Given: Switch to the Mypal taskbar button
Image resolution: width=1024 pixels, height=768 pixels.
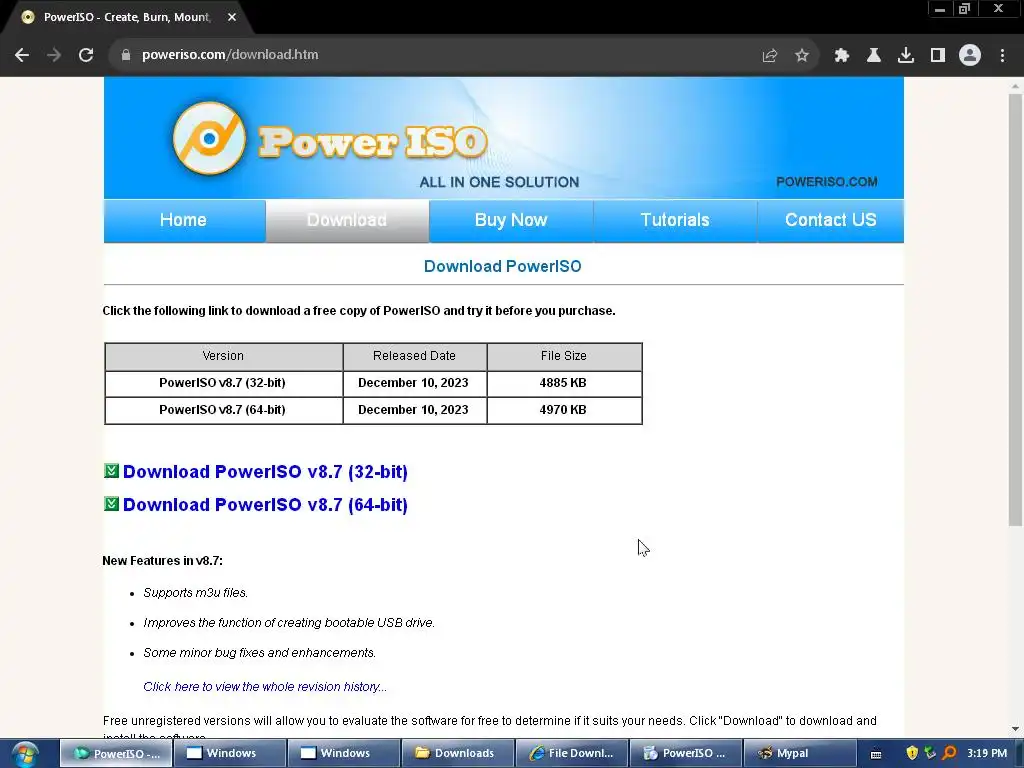Looking at the screenshot, I should (x=800, y=754).
